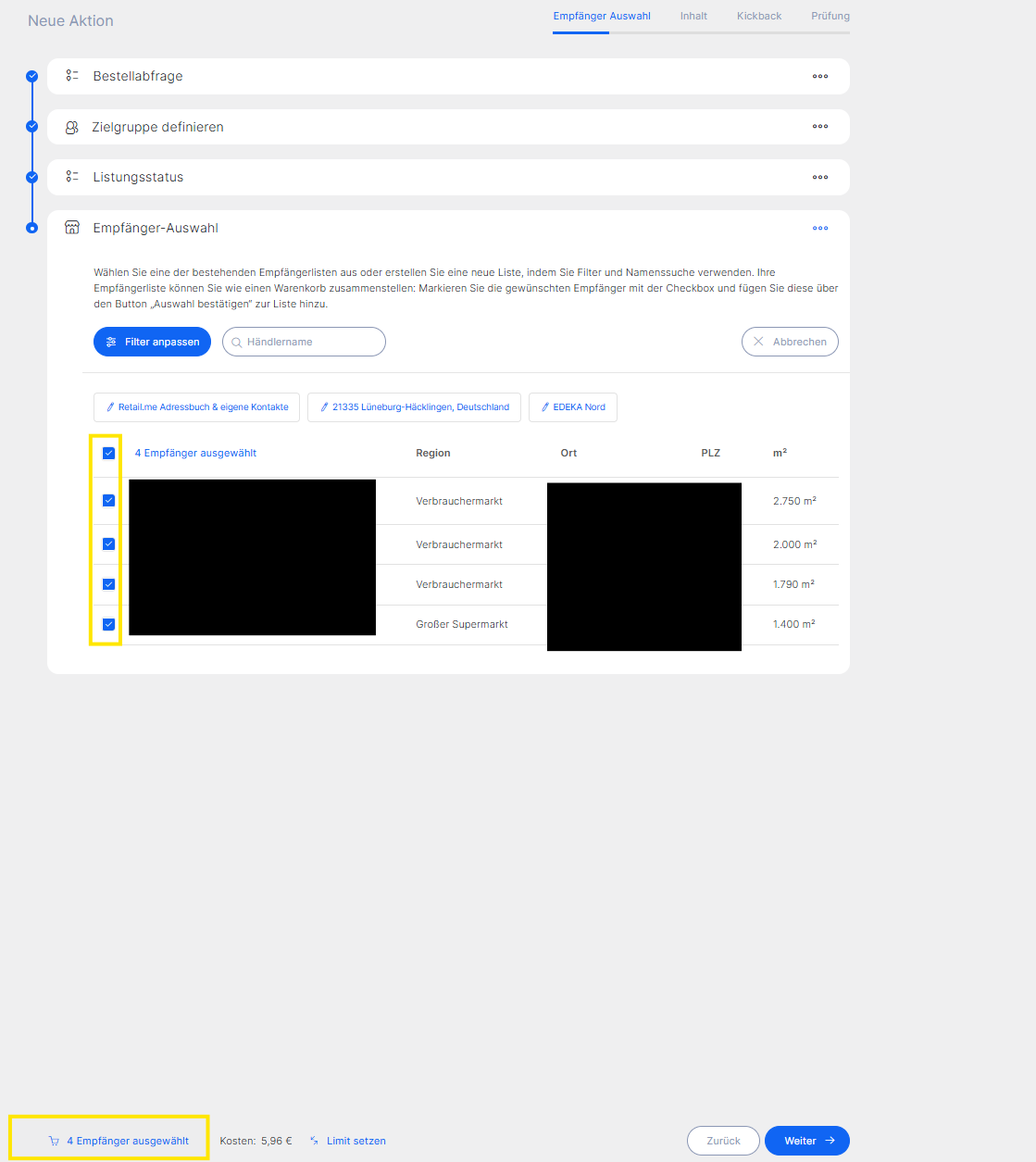Switch to the Inhalt tab
The width and height of the screenshot is (1036, 1162).
point(693,16)
